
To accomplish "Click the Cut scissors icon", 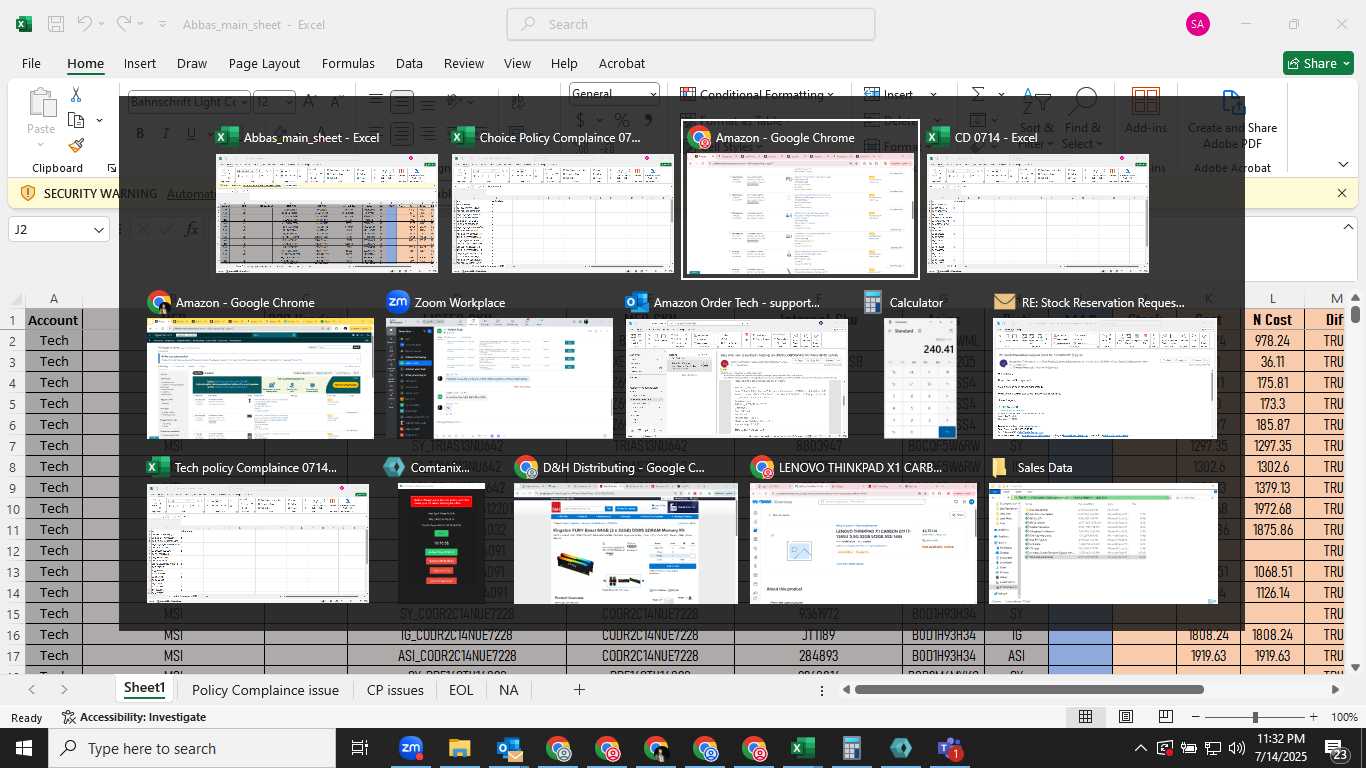I will pos(76,94).
